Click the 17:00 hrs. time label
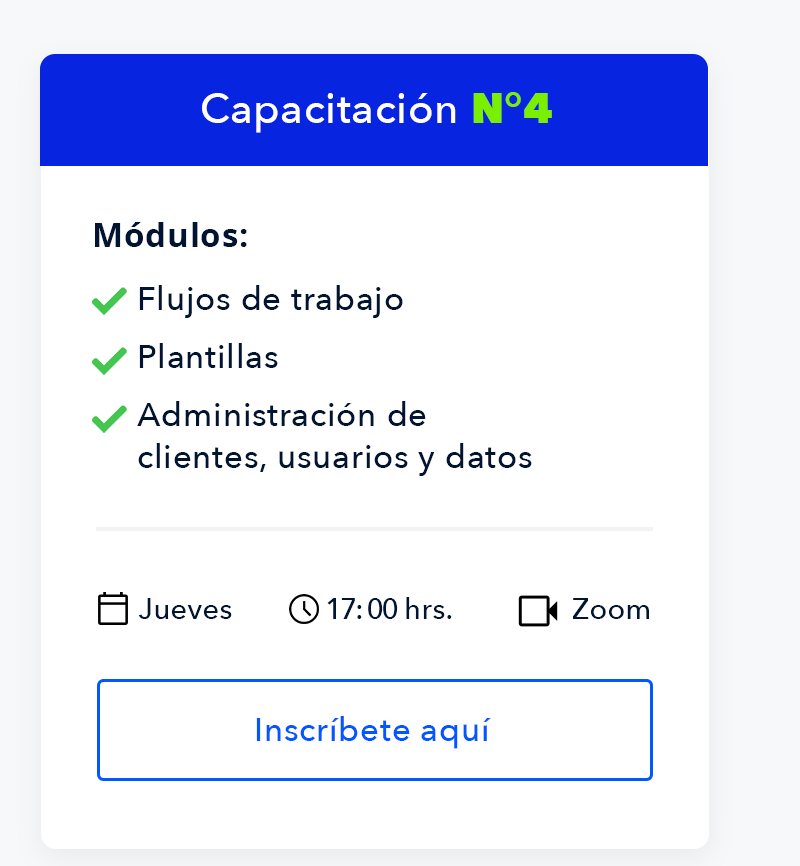800x866 pixels. tap(390, 610)
